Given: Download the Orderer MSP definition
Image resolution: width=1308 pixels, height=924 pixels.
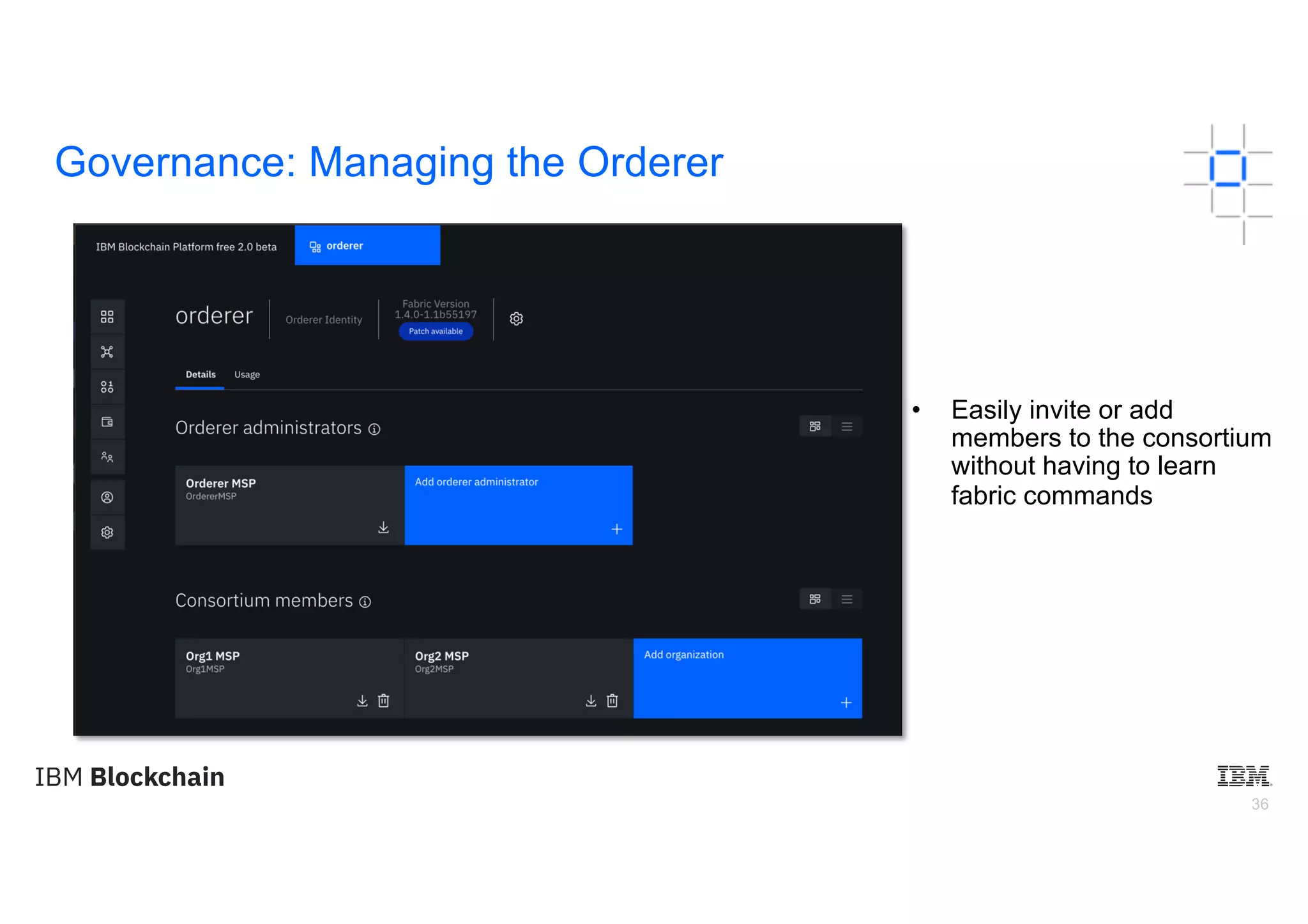Looking at the screenshot, I should pyautogui.click(x=383, y=527).
